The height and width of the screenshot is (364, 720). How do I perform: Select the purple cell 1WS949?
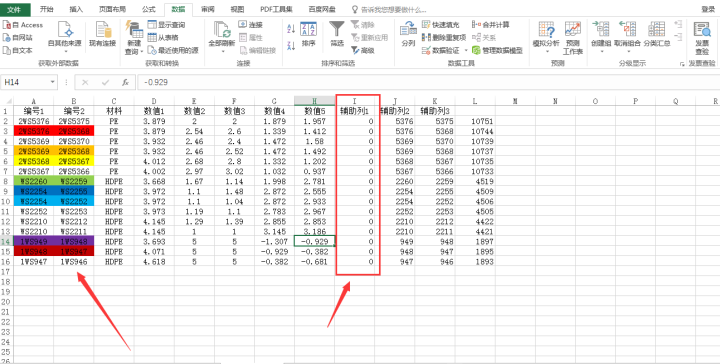[34, 241]
